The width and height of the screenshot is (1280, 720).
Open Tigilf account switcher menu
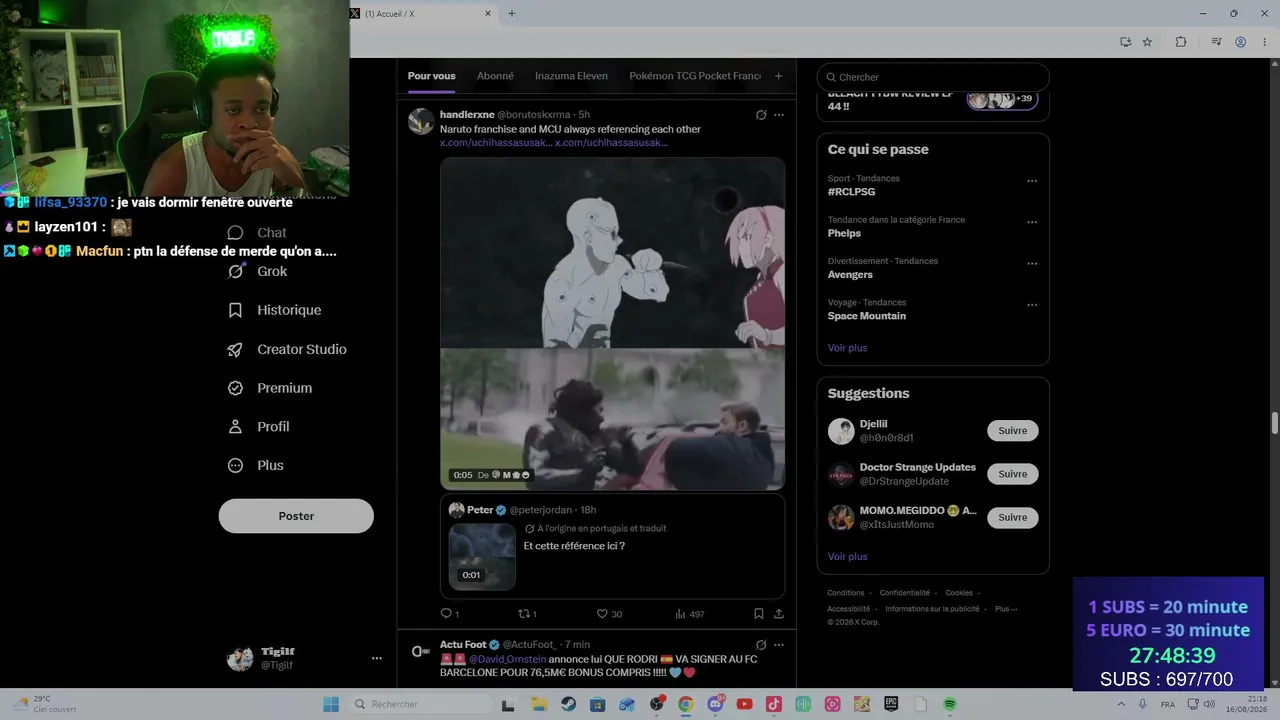[304, 658]
